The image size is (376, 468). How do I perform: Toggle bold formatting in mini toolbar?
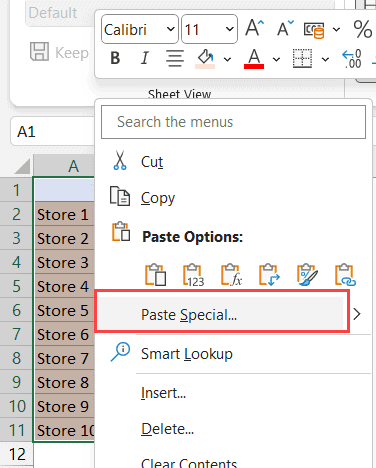pos(115,58)
